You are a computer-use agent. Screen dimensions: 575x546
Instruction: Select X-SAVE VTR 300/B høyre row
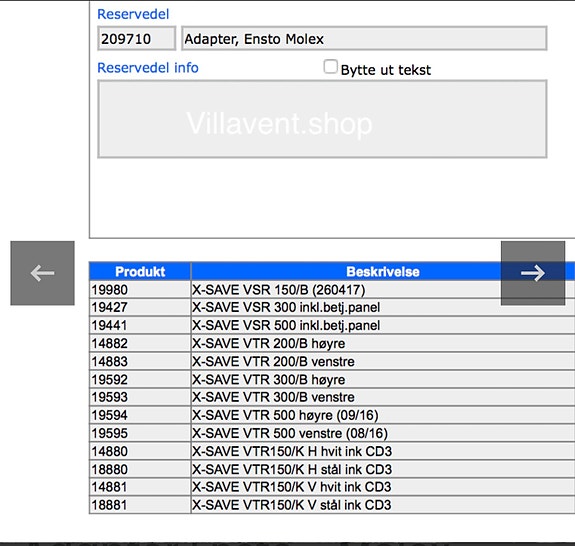click(332, 379)
